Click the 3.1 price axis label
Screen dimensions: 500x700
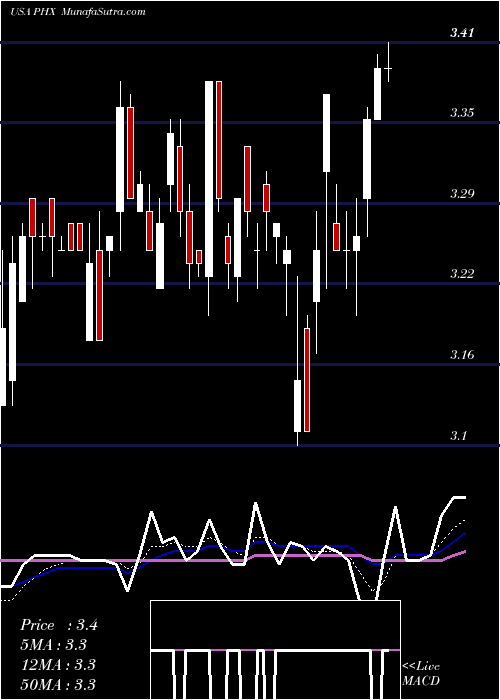(458, 435)
